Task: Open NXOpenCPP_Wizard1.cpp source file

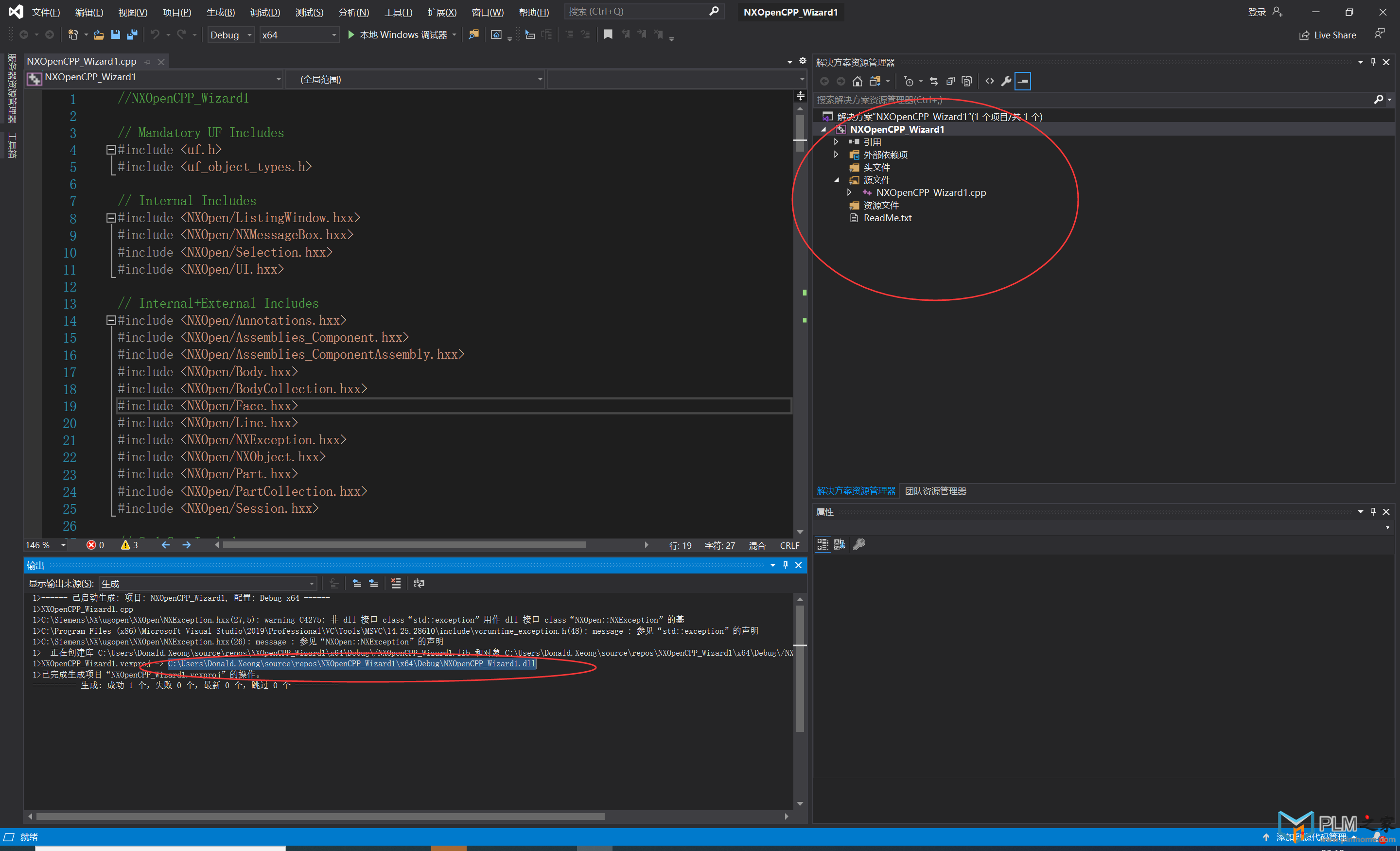Action: pyautogui.click(x=928, y=192)
